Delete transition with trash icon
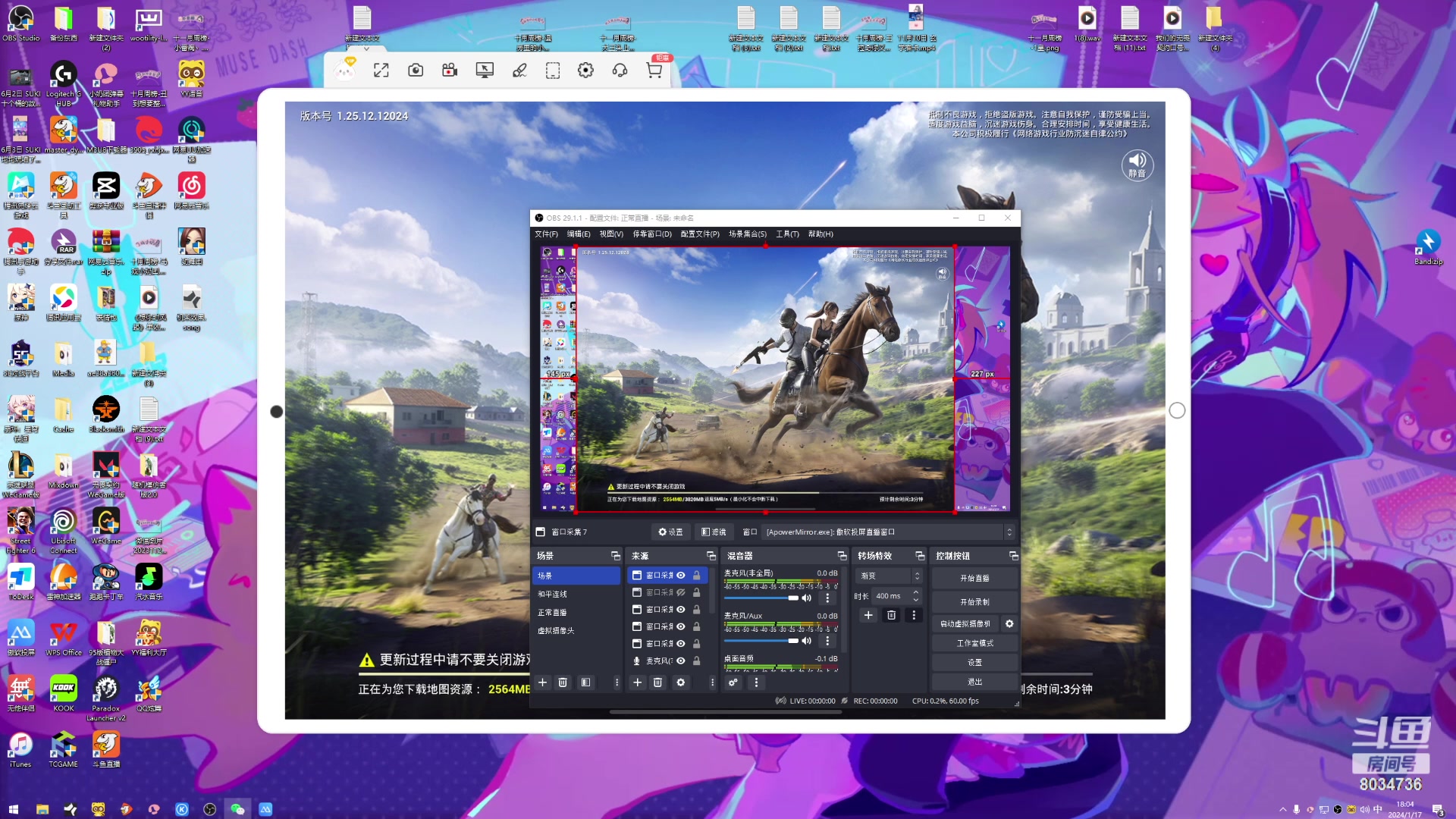This screenshot has width=1456, height=819. (x=892, y=615)
